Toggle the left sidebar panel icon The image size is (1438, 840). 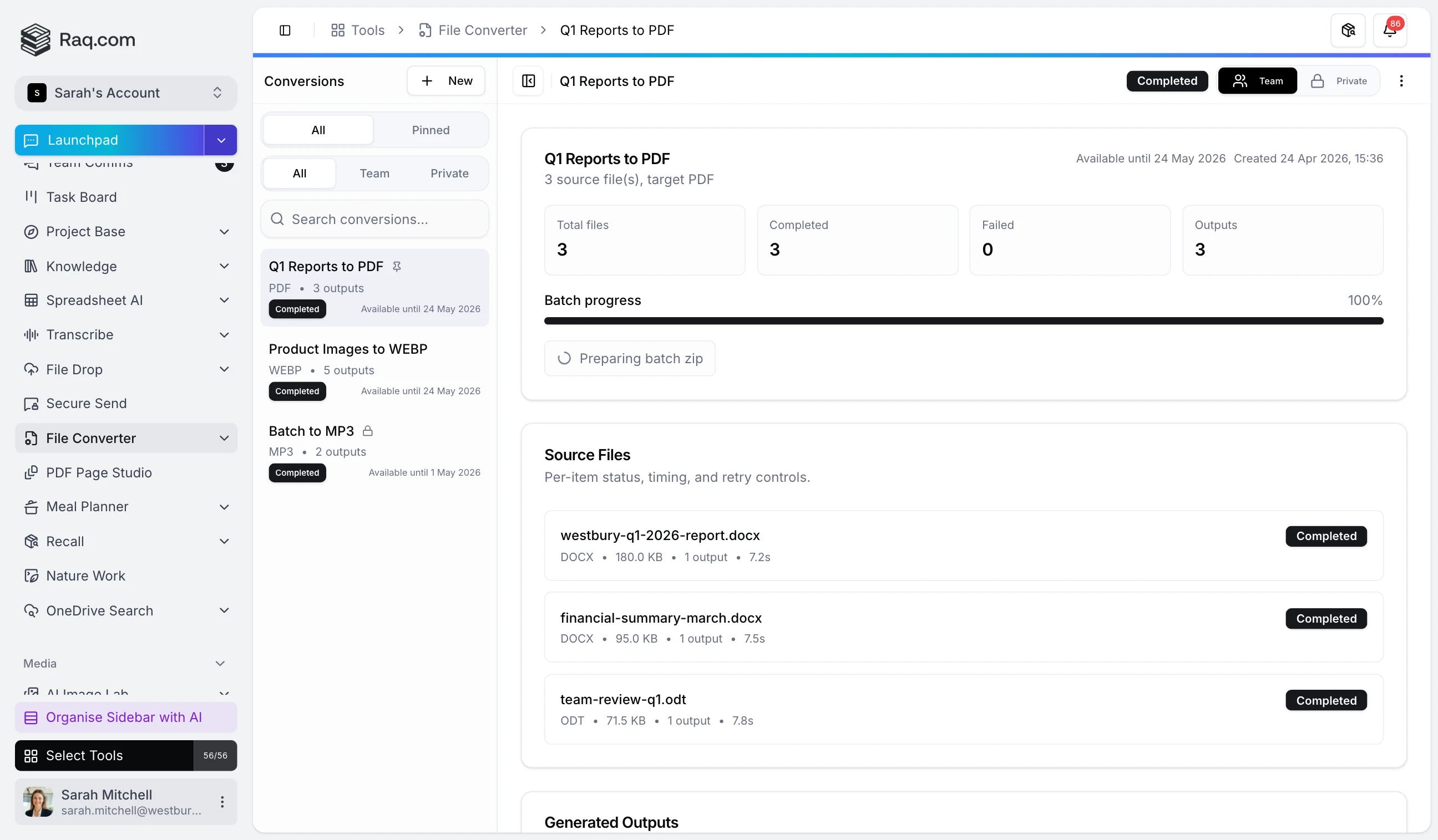coord(285,30)
